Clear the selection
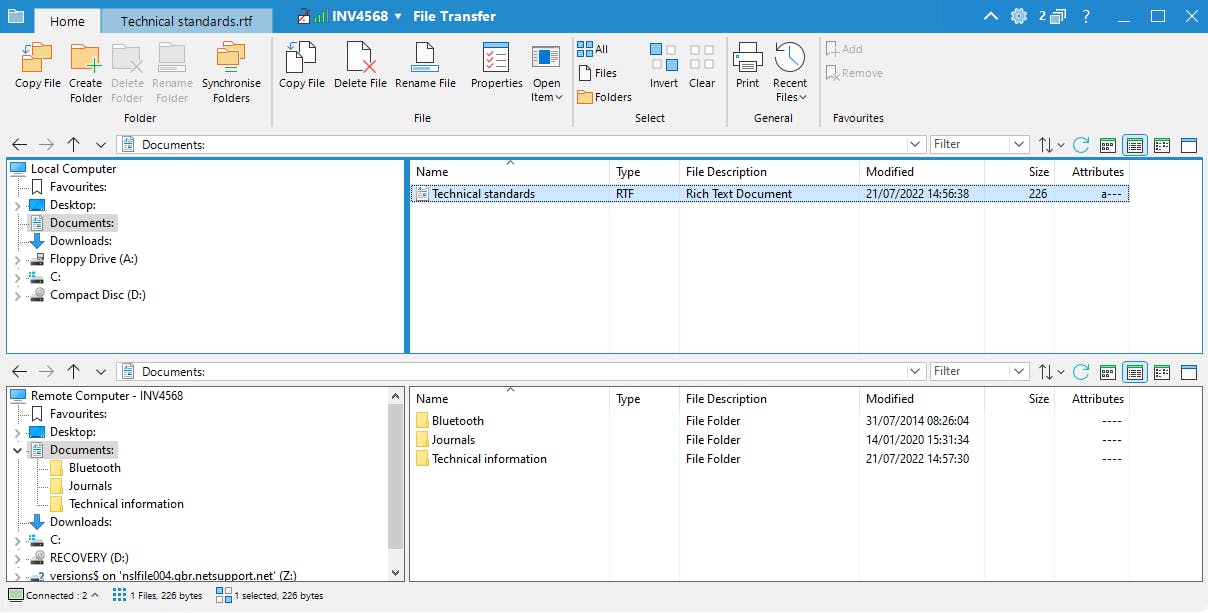The image size is (1208, 613). [702, 66]
